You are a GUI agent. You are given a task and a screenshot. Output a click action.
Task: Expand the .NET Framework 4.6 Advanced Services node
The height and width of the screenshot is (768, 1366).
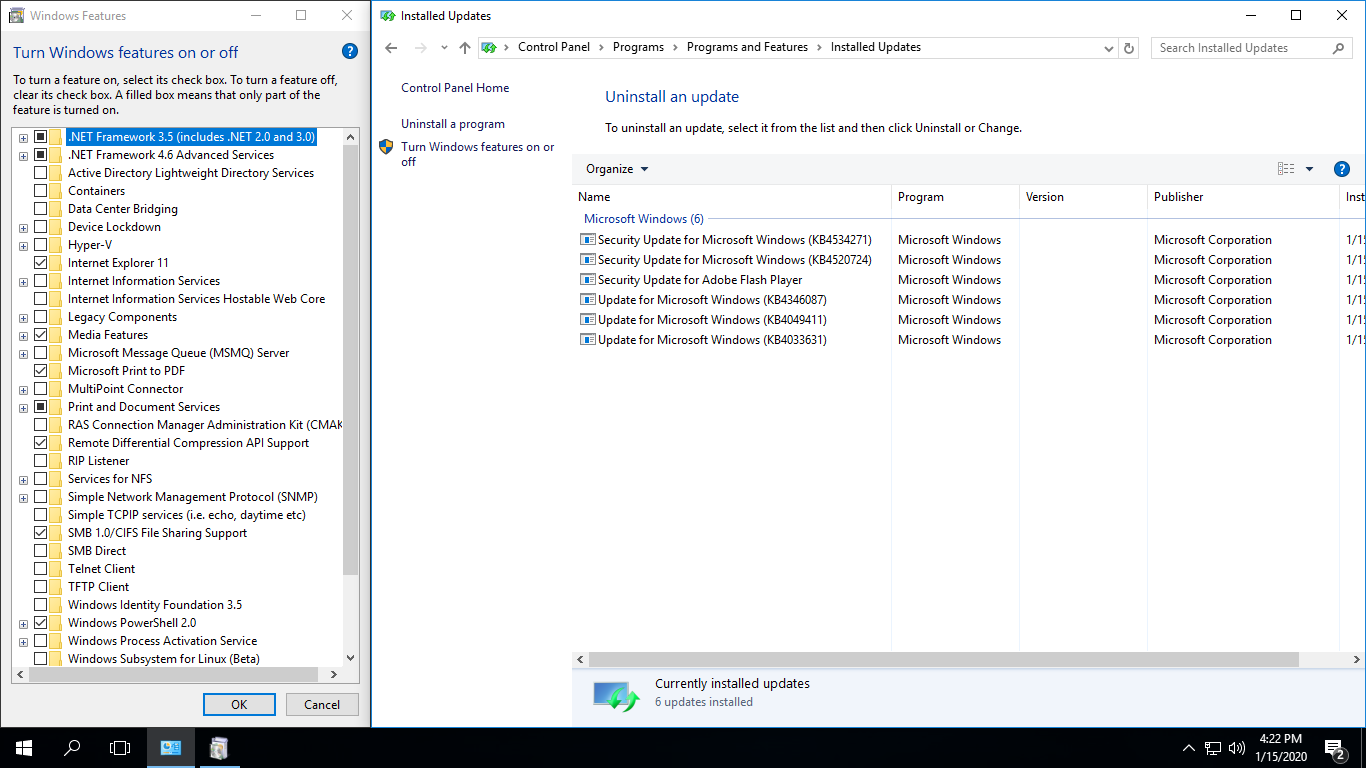pos(23,155)
